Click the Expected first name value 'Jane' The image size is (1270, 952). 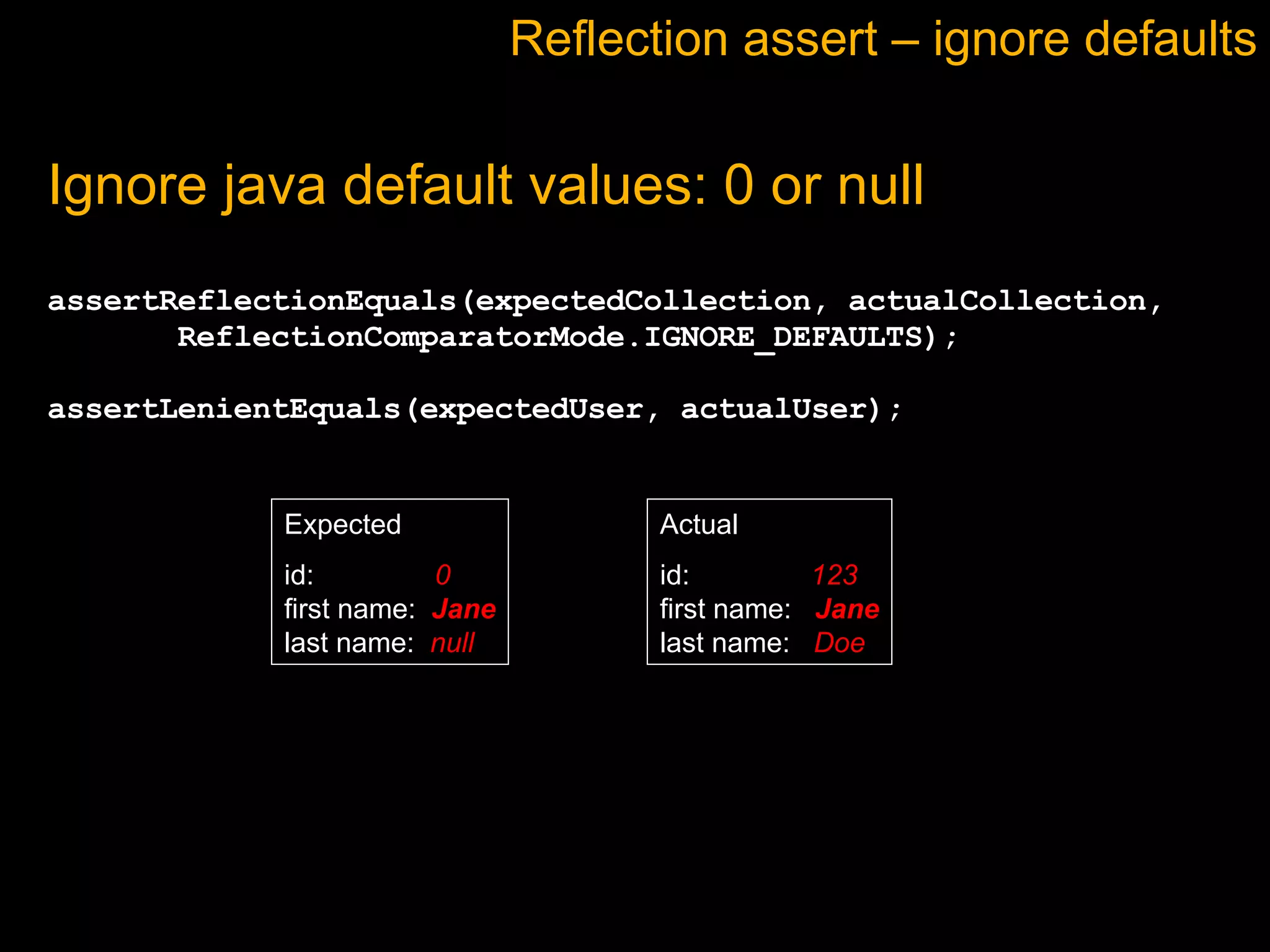[464, 609]
